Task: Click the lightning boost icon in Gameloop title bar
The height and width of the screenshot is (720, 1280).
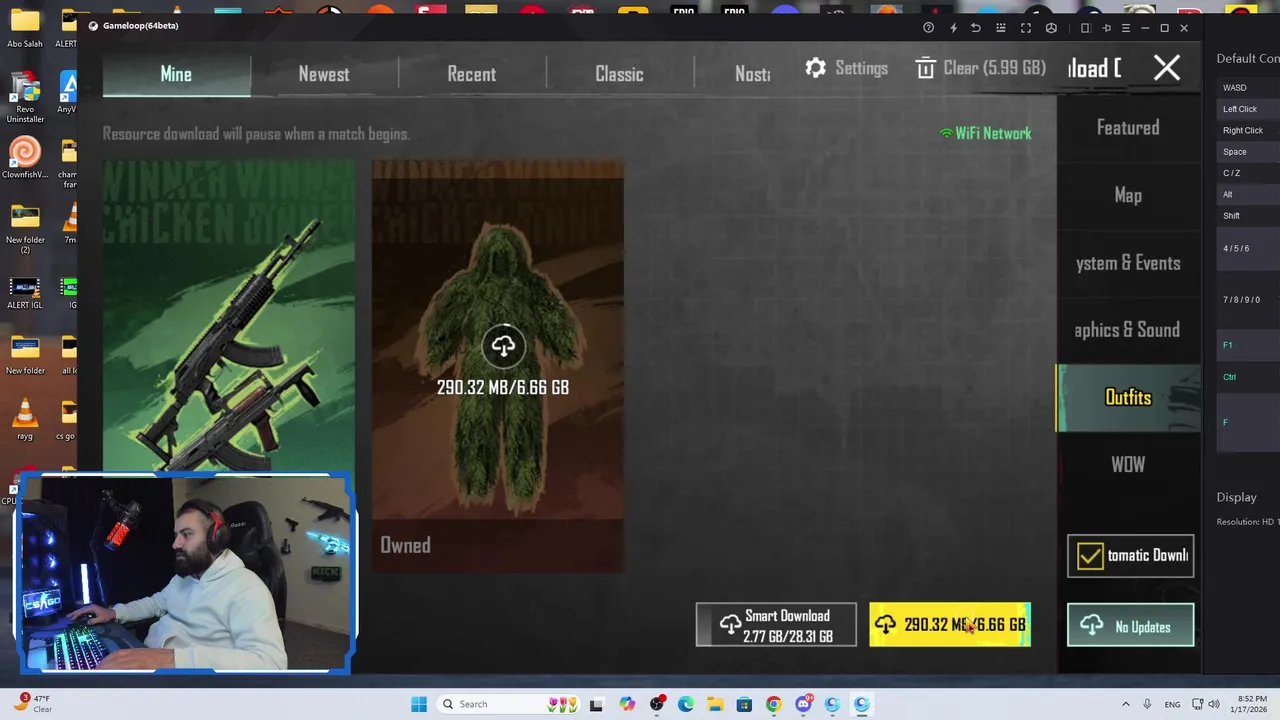Action: tap(953, 28)
